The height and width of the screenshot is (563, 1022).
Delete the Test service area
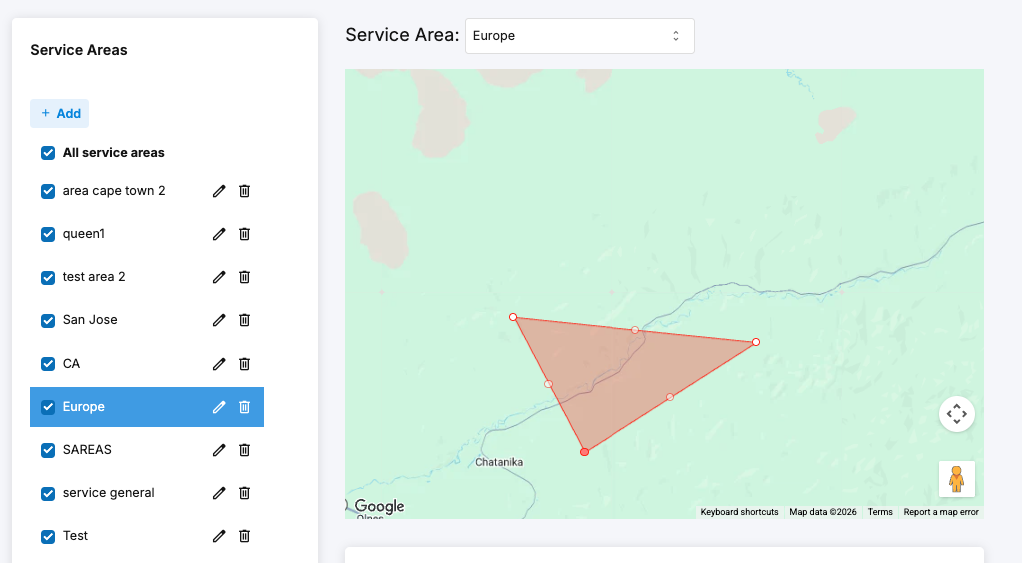tap(244, 536)
